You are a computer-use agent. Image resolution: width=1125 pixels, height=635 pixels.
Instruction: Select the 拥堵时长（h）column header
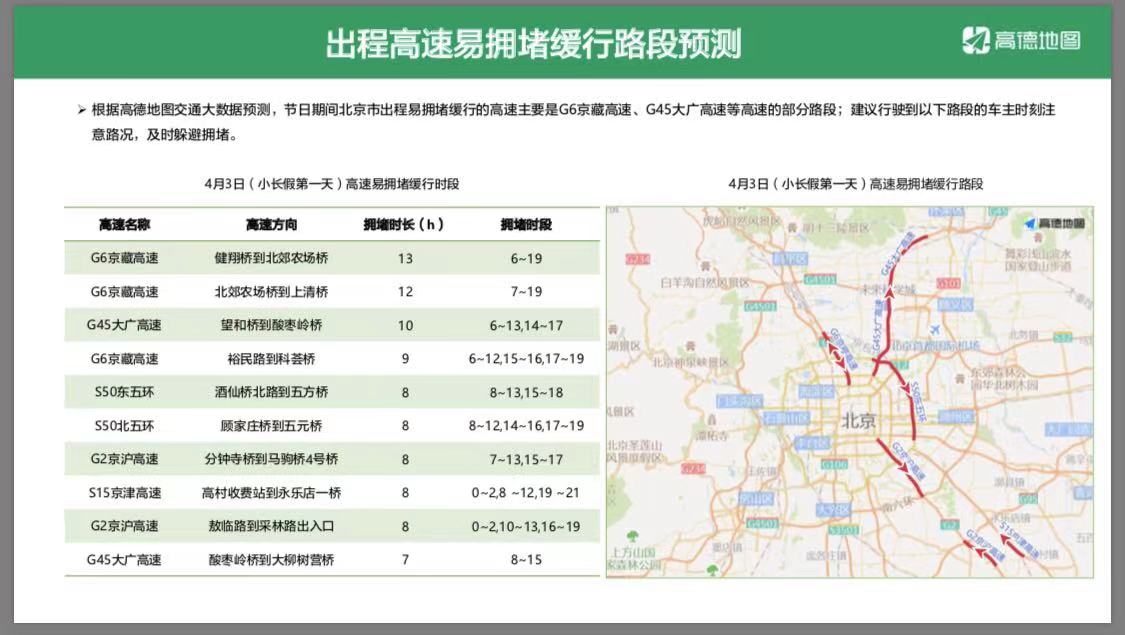click(404, 224)
